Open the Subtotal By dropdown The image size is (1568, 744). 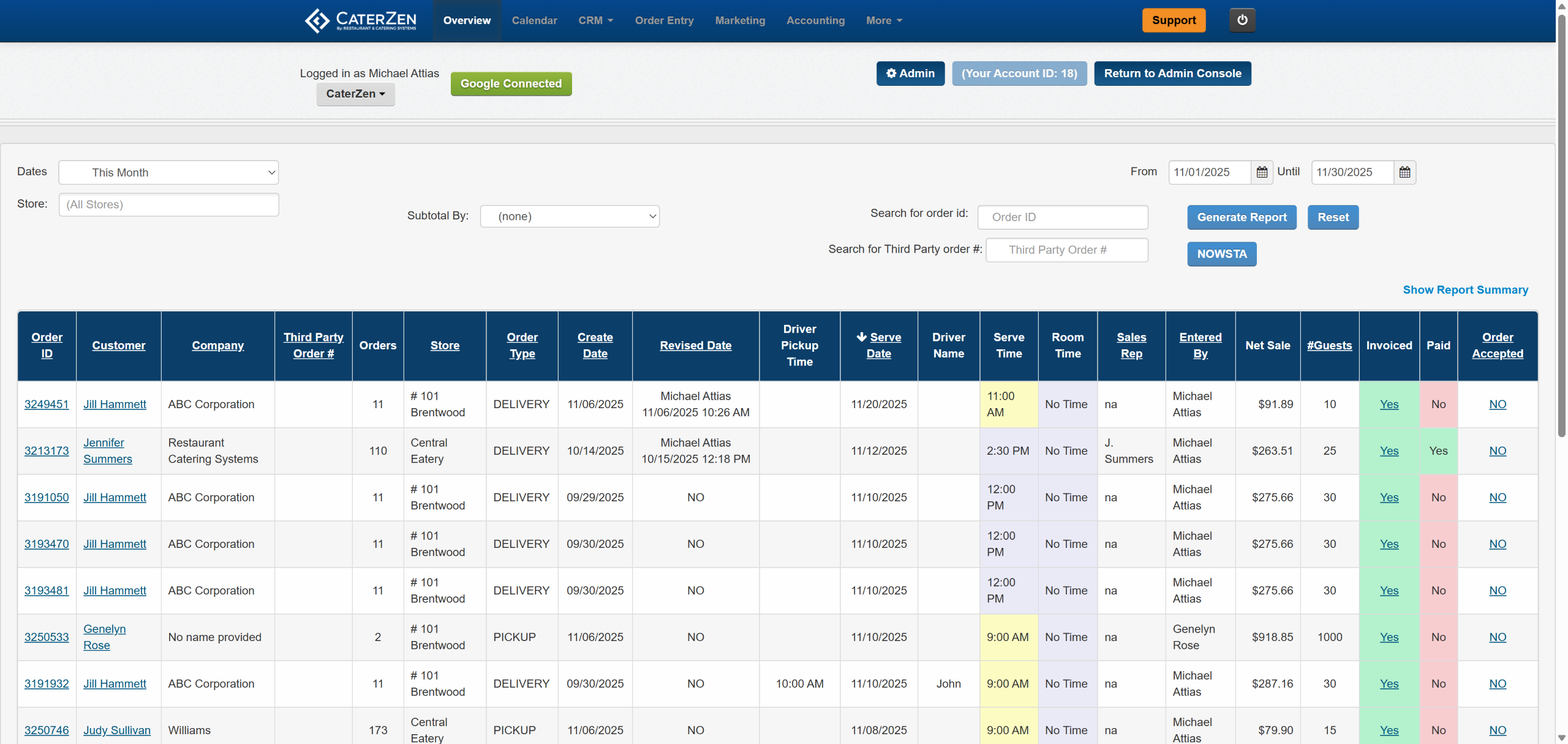[569, 216]
